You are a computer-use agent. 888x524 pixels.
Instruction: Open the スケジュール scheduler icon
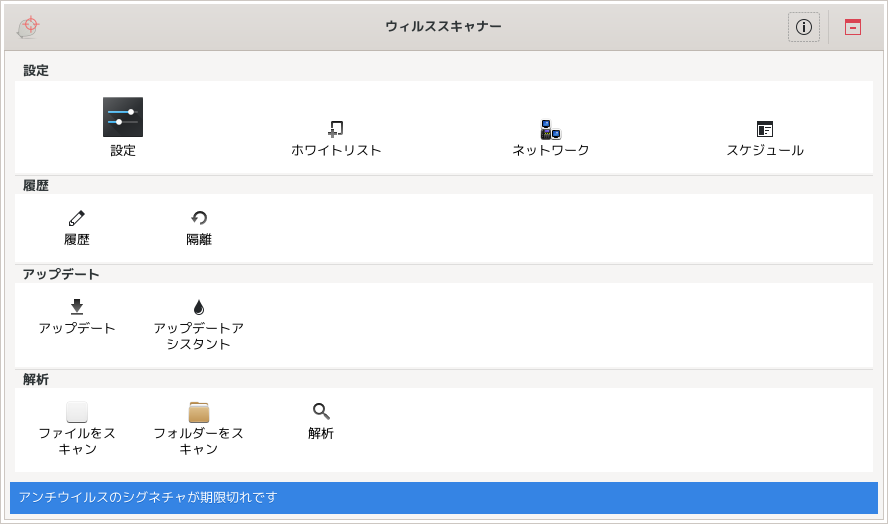point(765,129)
